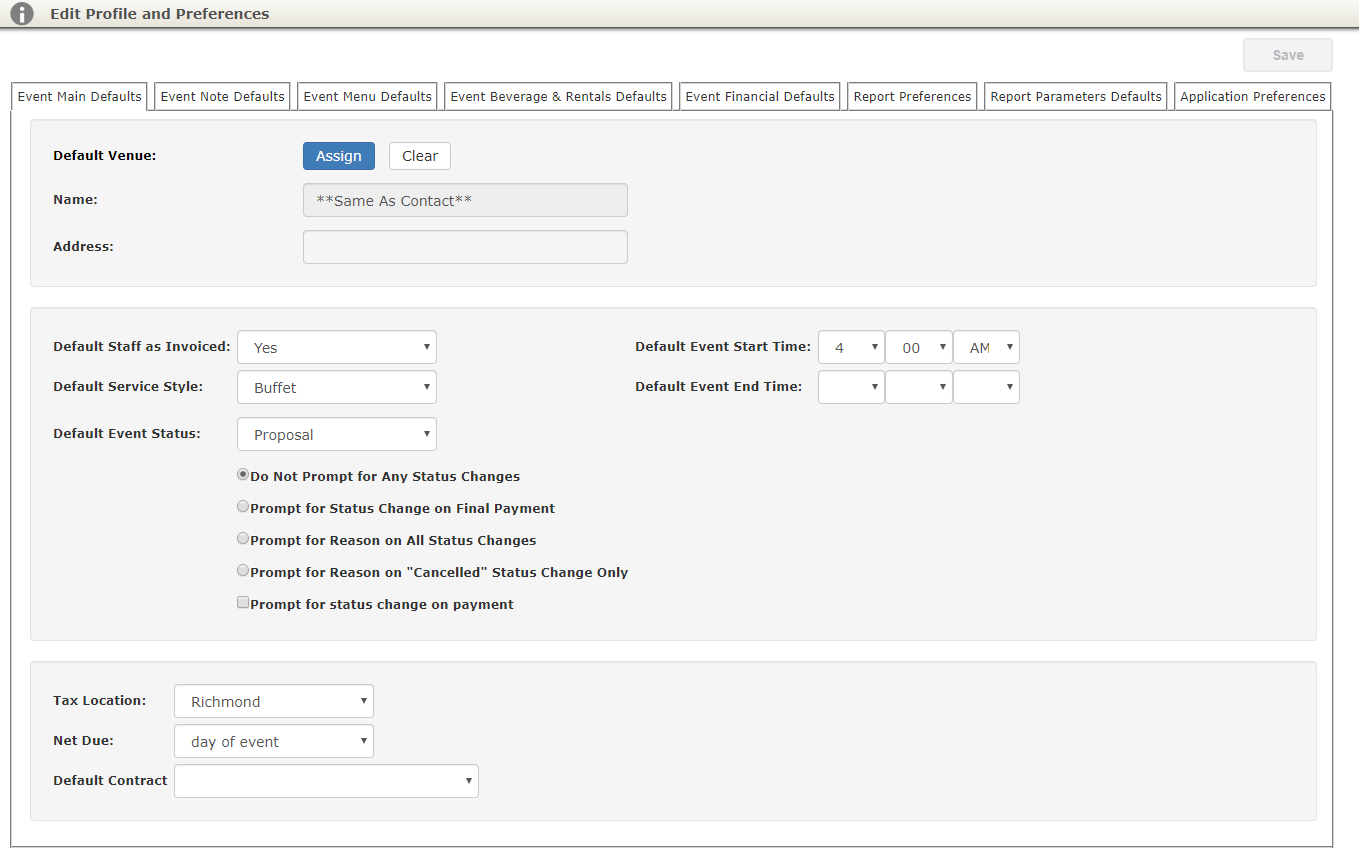
Task: Open Default Event Start Time AM/PM dropdown
Action: tap(987, 347)
